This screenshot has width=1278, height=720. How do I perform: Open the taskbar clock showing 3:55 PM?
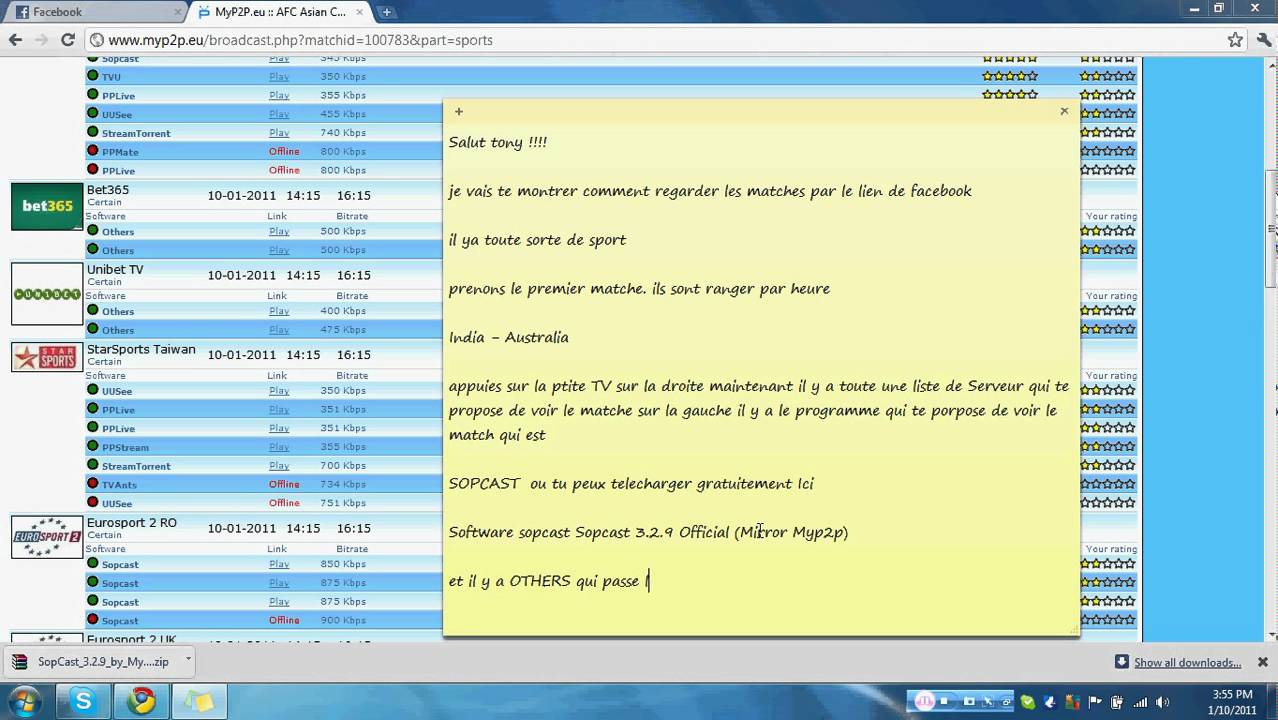point(1232,702)
